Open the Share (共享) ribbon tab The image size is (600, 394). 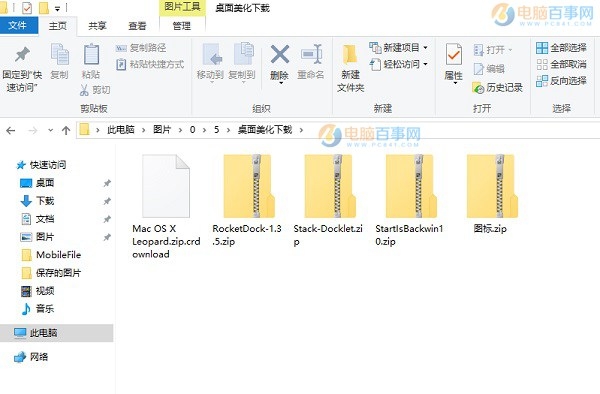coord(97,26)
